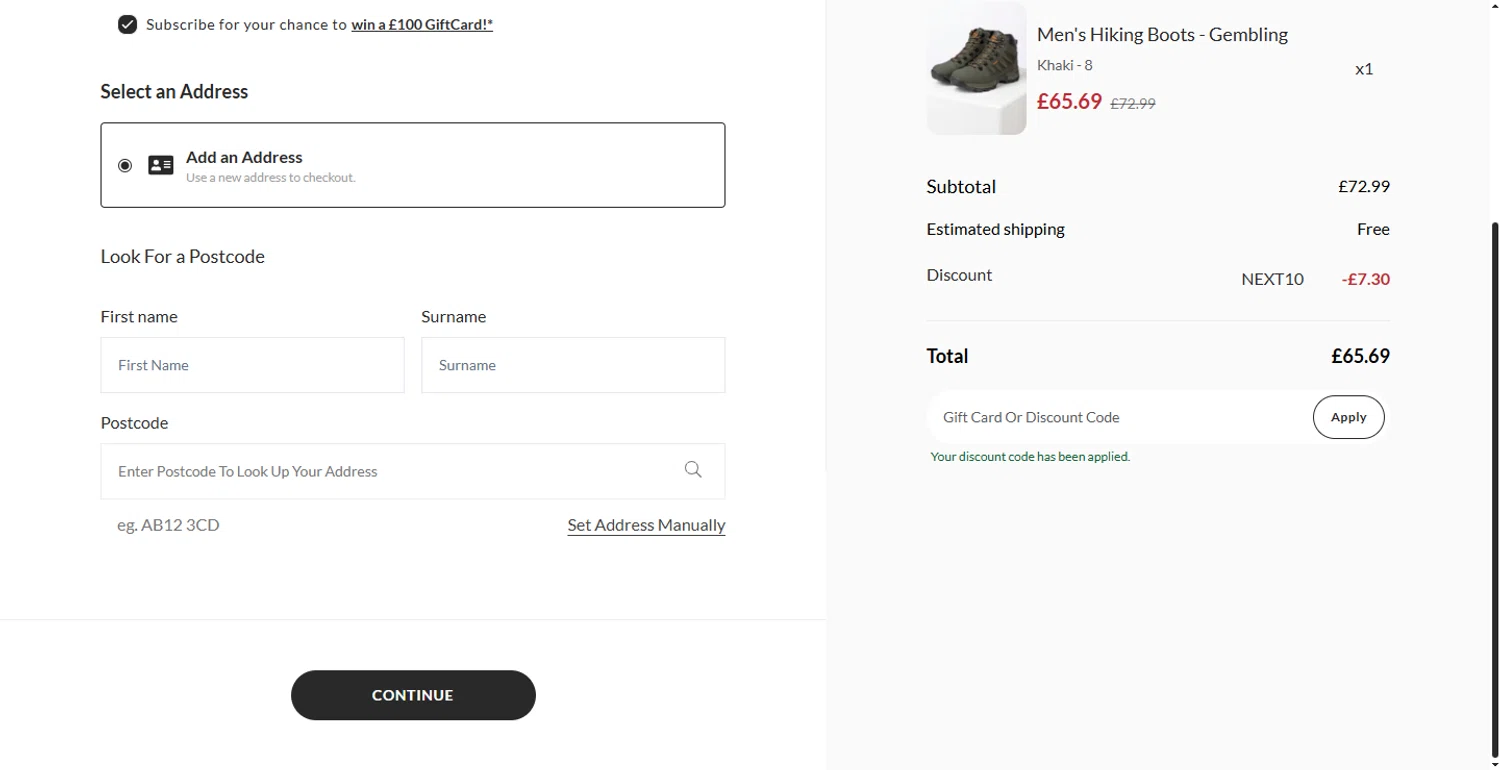Click the Gift Card Or Discount Code field

(x=1118, y=417)
